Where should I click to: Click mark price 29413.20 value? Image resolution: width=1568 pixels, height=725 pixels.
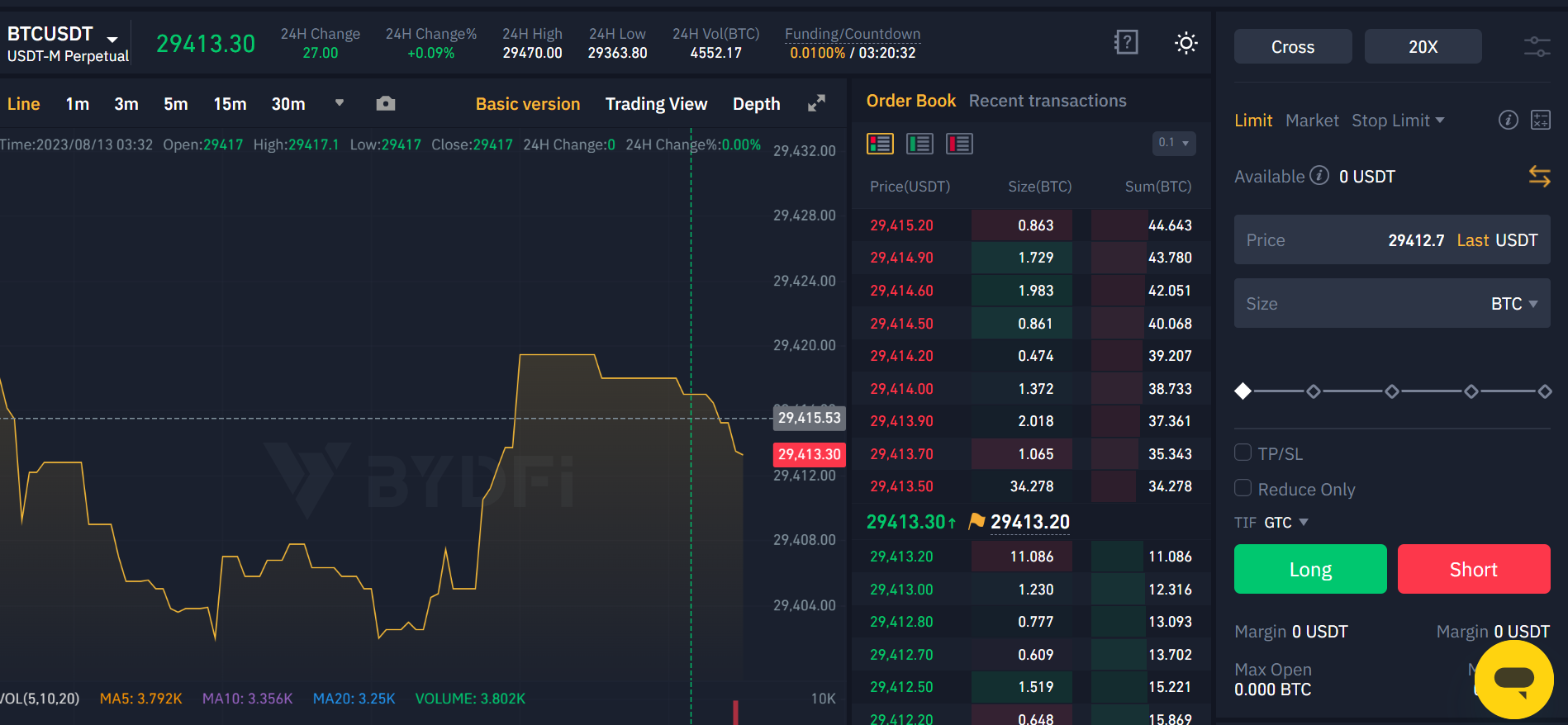1030,522
